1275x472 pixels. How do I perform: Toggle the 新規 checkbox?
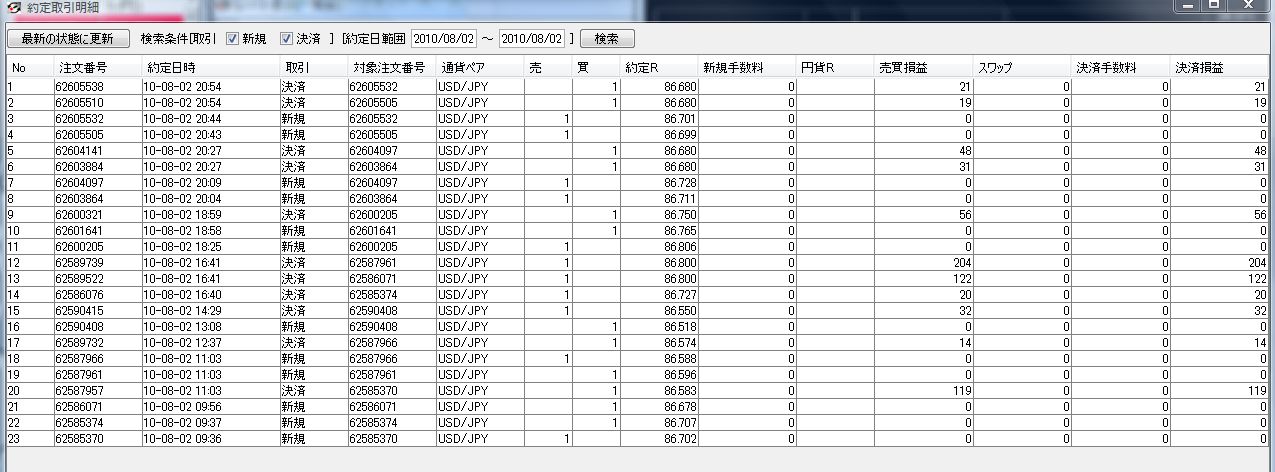click(232, 39)
